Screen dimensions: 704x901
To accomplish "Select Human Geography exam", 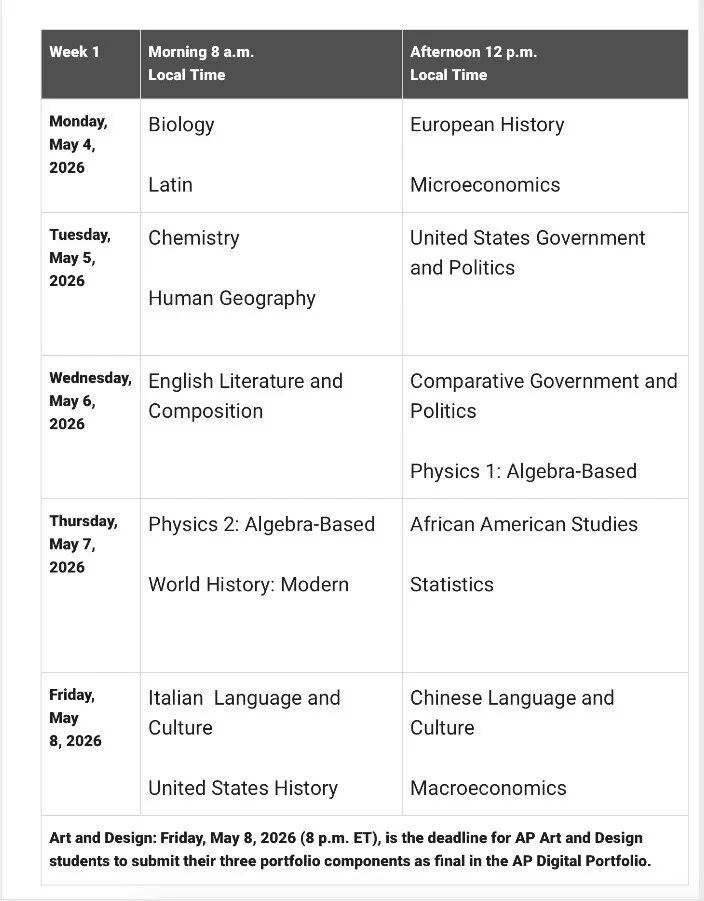I will [232, 298].
